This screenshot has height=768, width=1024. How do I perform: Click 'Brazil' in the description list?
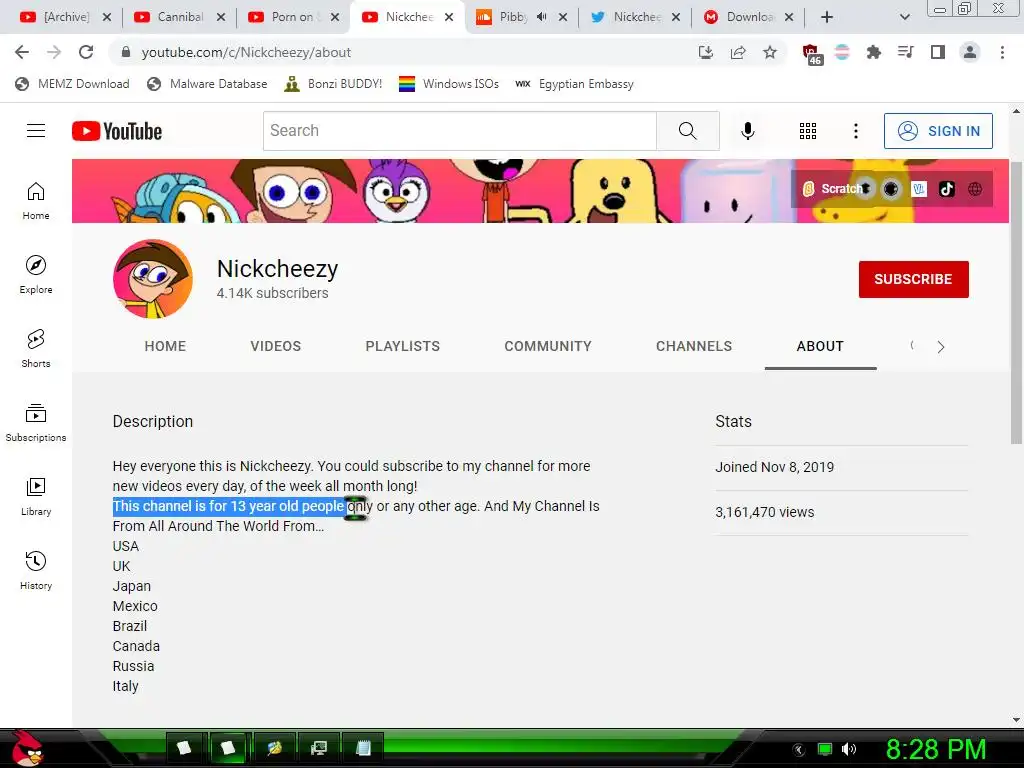[x=129, y=626]
